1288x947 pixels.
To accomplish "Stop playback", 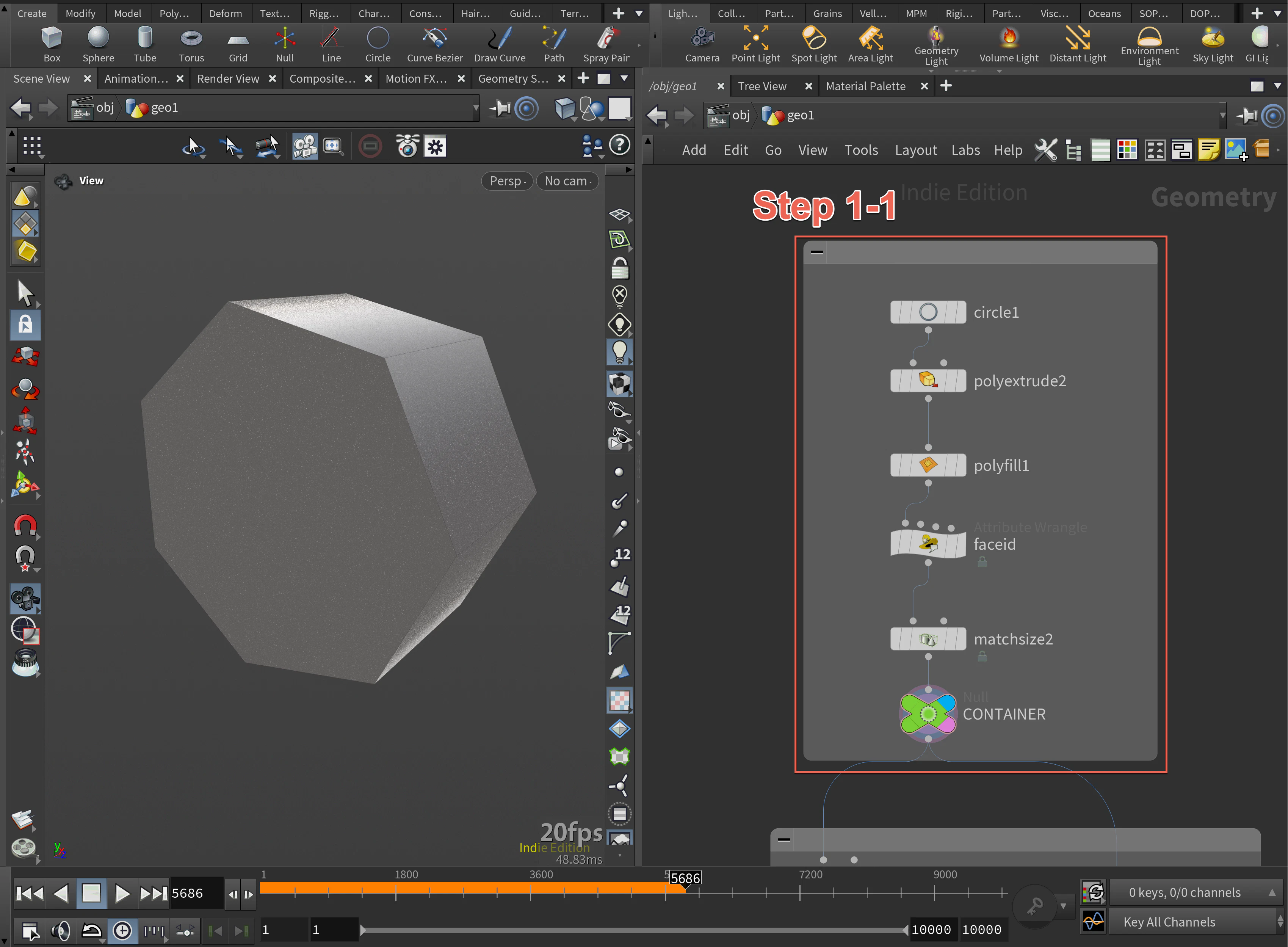I will click(91, 893).
